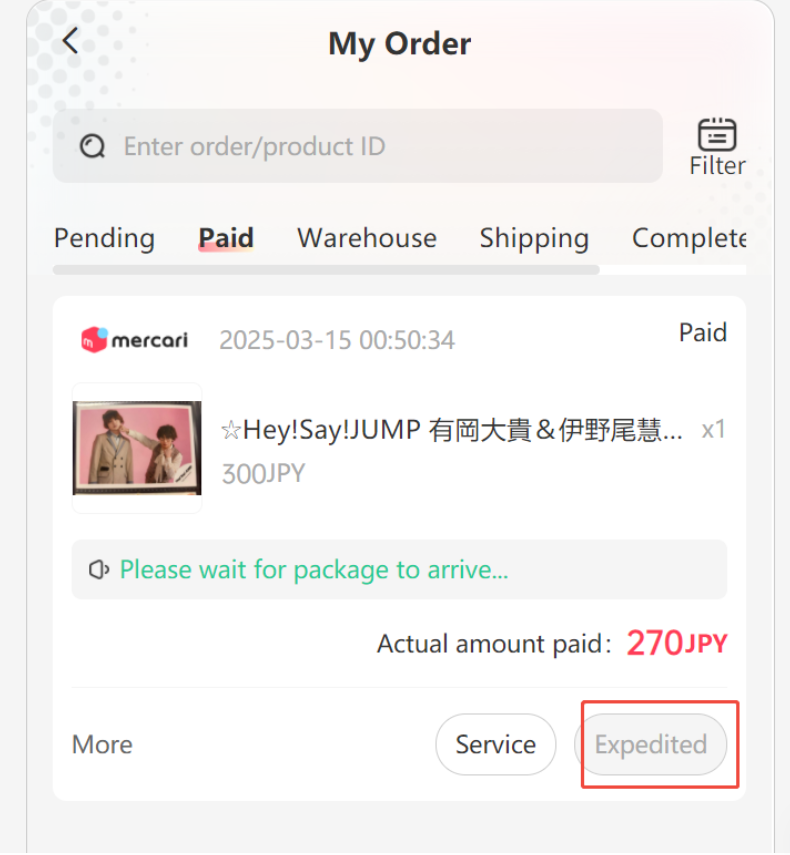Click the speaker notice icon
Screen dimensions: 790x855
pos(99,570)
